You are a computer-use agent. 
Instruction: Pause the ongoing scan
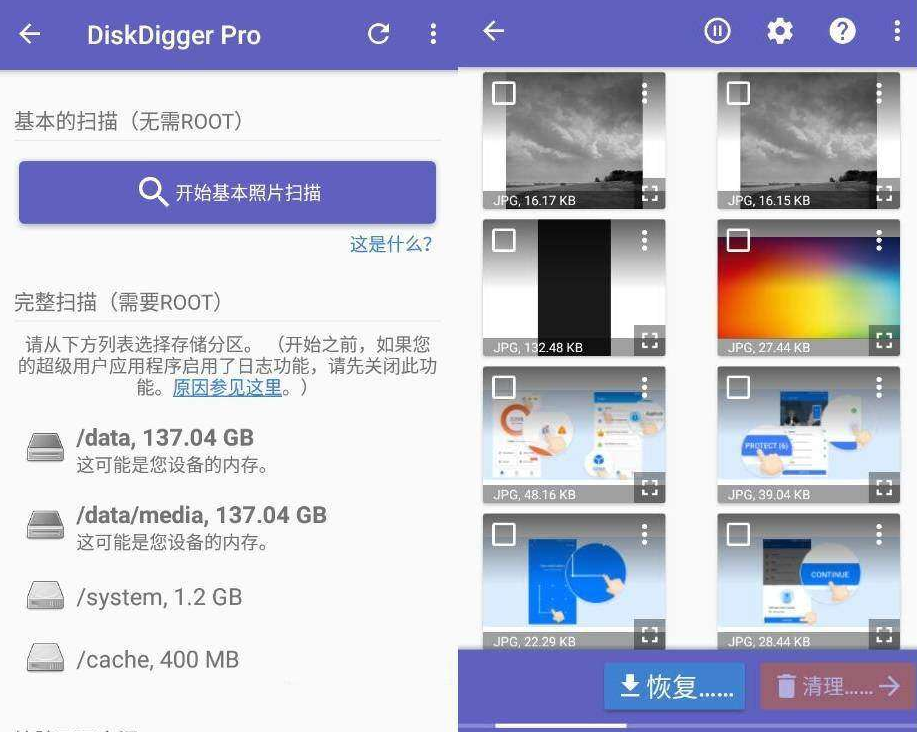718,31
